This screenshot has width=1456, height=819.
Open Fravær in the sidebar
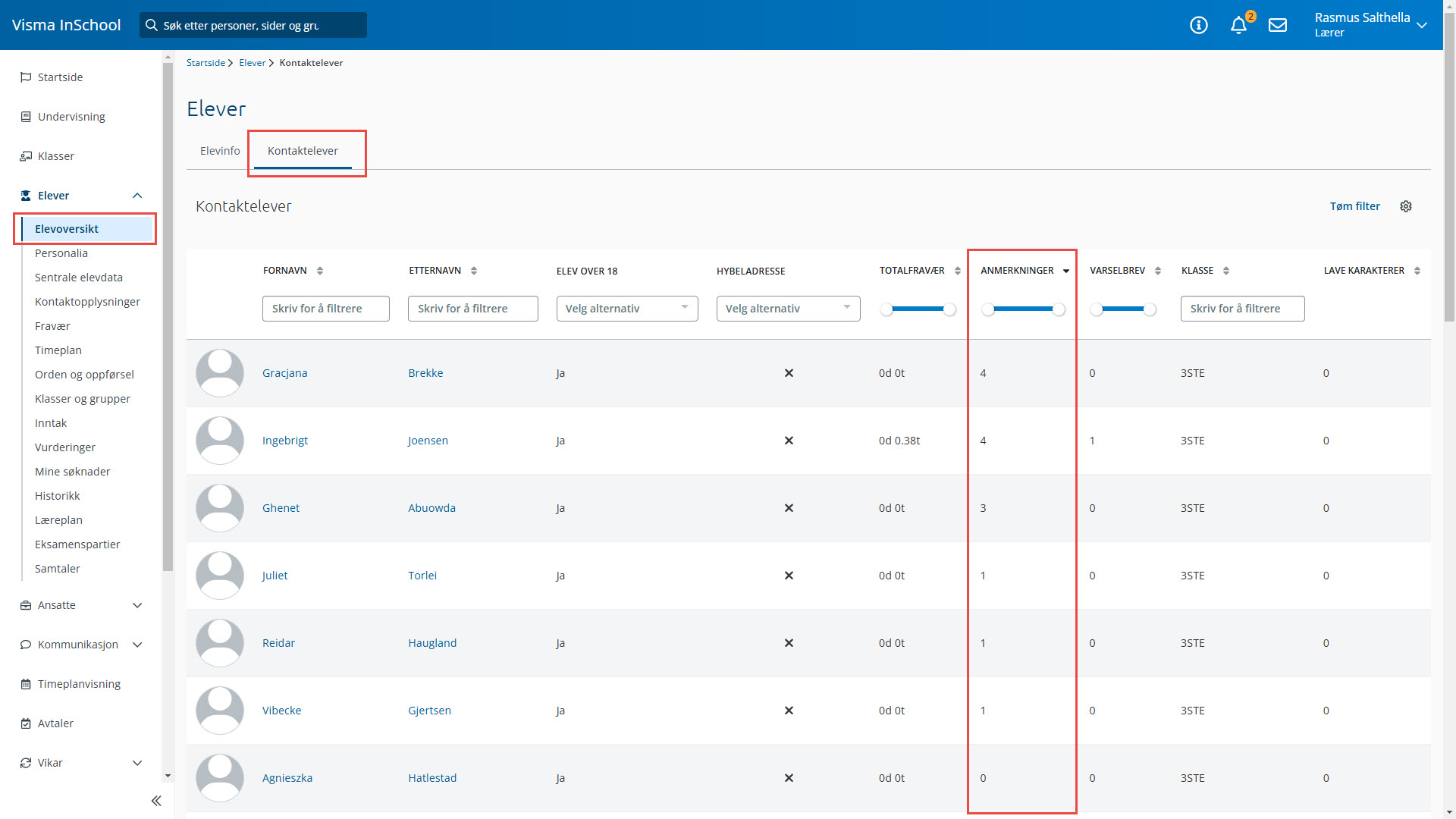[52, 326]
